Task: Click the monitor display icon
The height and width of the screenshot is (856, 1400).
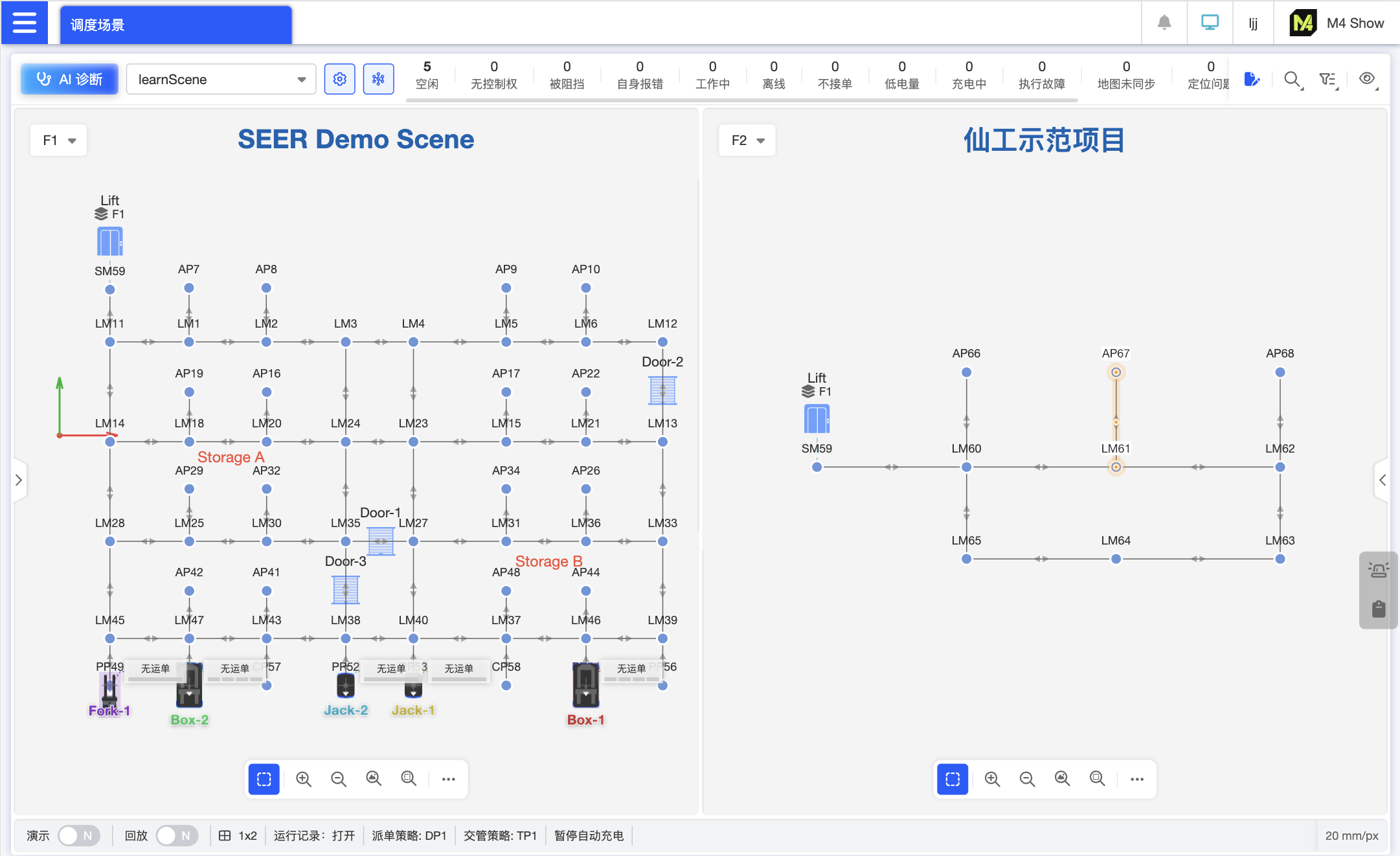Action: click(1209, 23)
